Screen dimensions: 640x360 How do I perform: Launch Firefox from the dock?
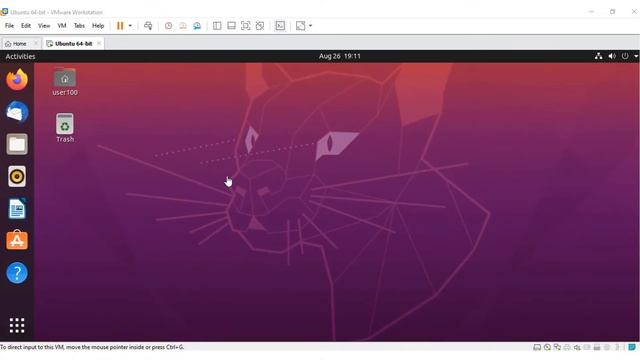pyautogui.click(x=17, y=80)
